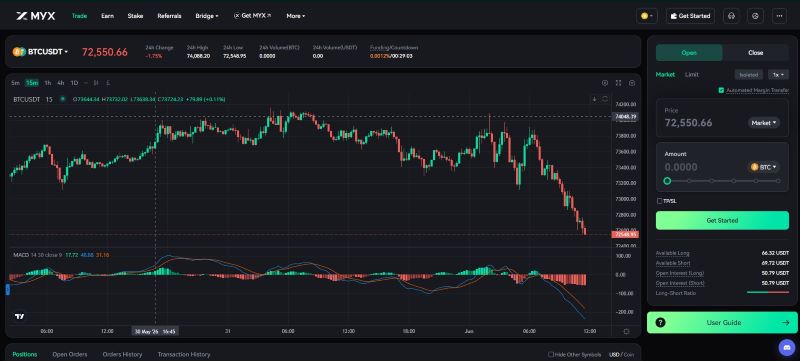Click the Funding/Countdown label
The width and height of the screenshot is (800, 361).
(394, 47)
